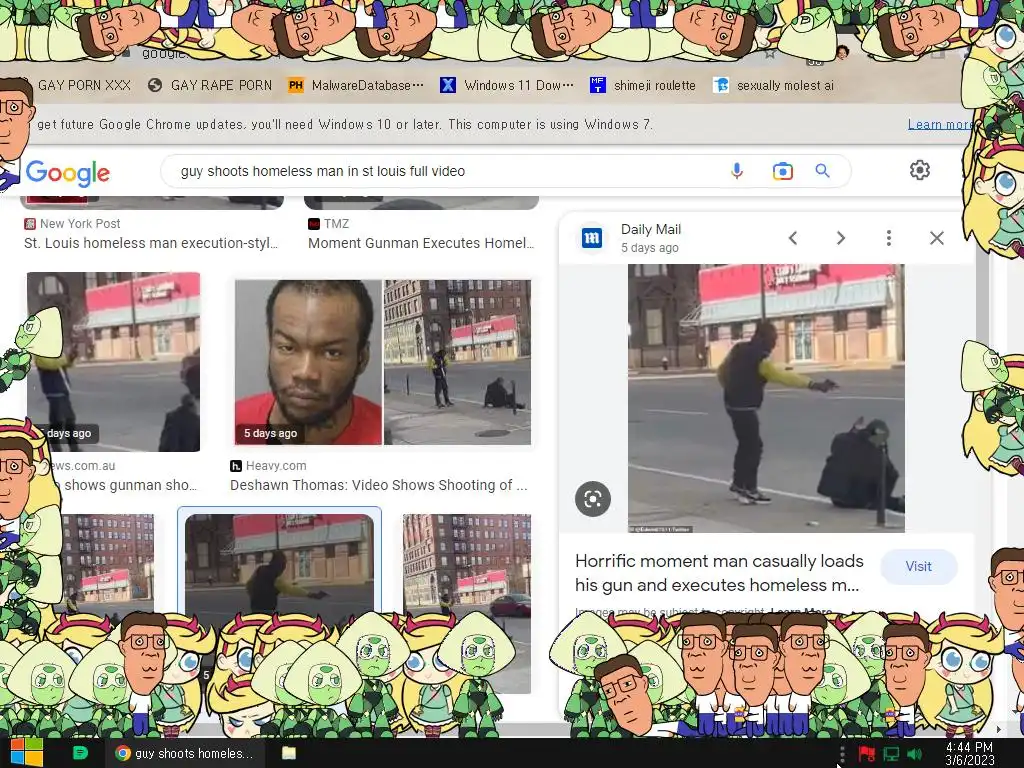This screenshot has height=768, width=1024.
Task: Click the highlighted selected result thumbnail
Action: pos(280,565)
